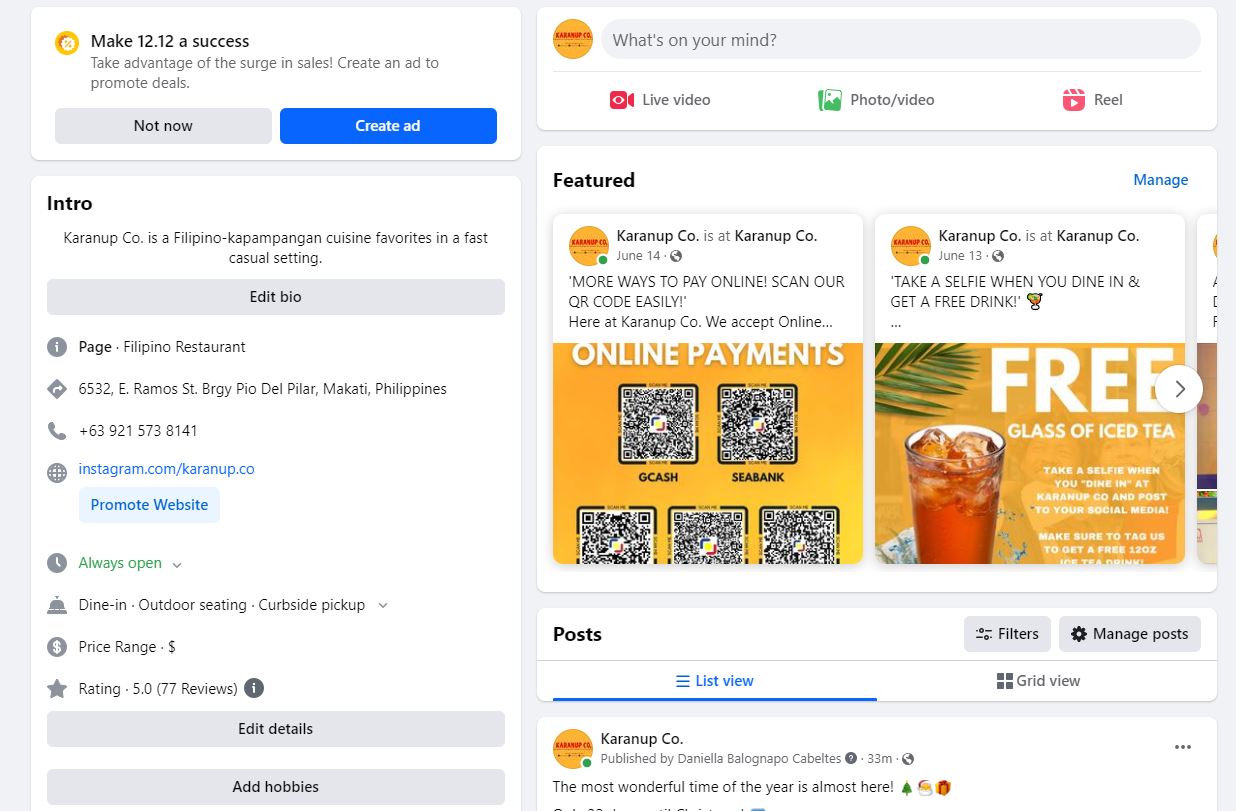Switch to Grid view tab
The height and width of the screenshot is (811, 1236).
pyautogui.click(x=1038, y=681)
